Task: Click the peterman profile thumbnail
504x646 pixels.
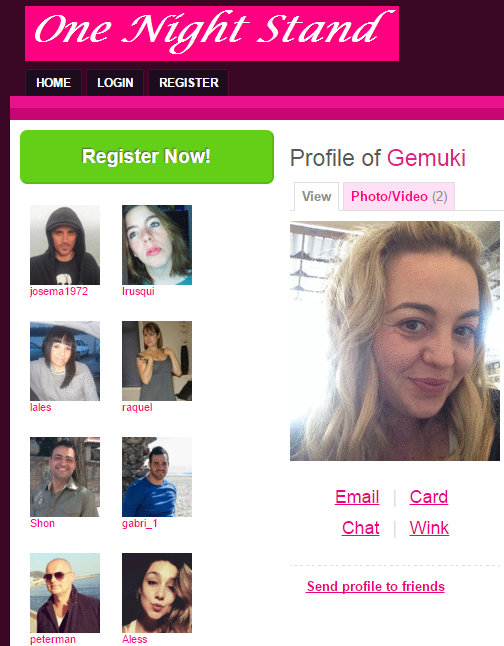Action: (x=65, y=593)
